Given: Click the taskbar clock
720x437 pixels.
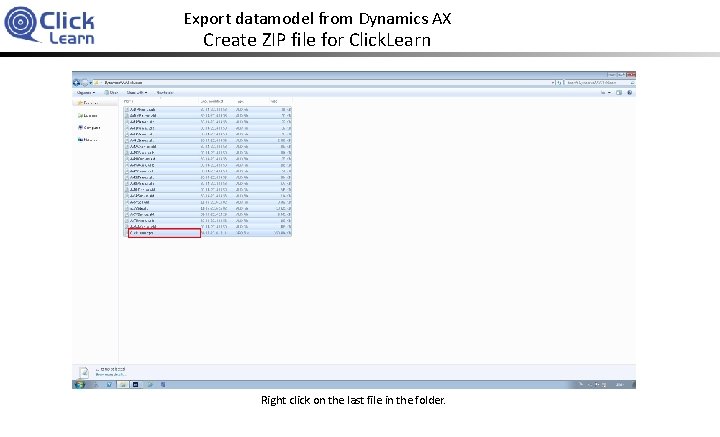Looking at the screenshot, I should click(619, 385).
